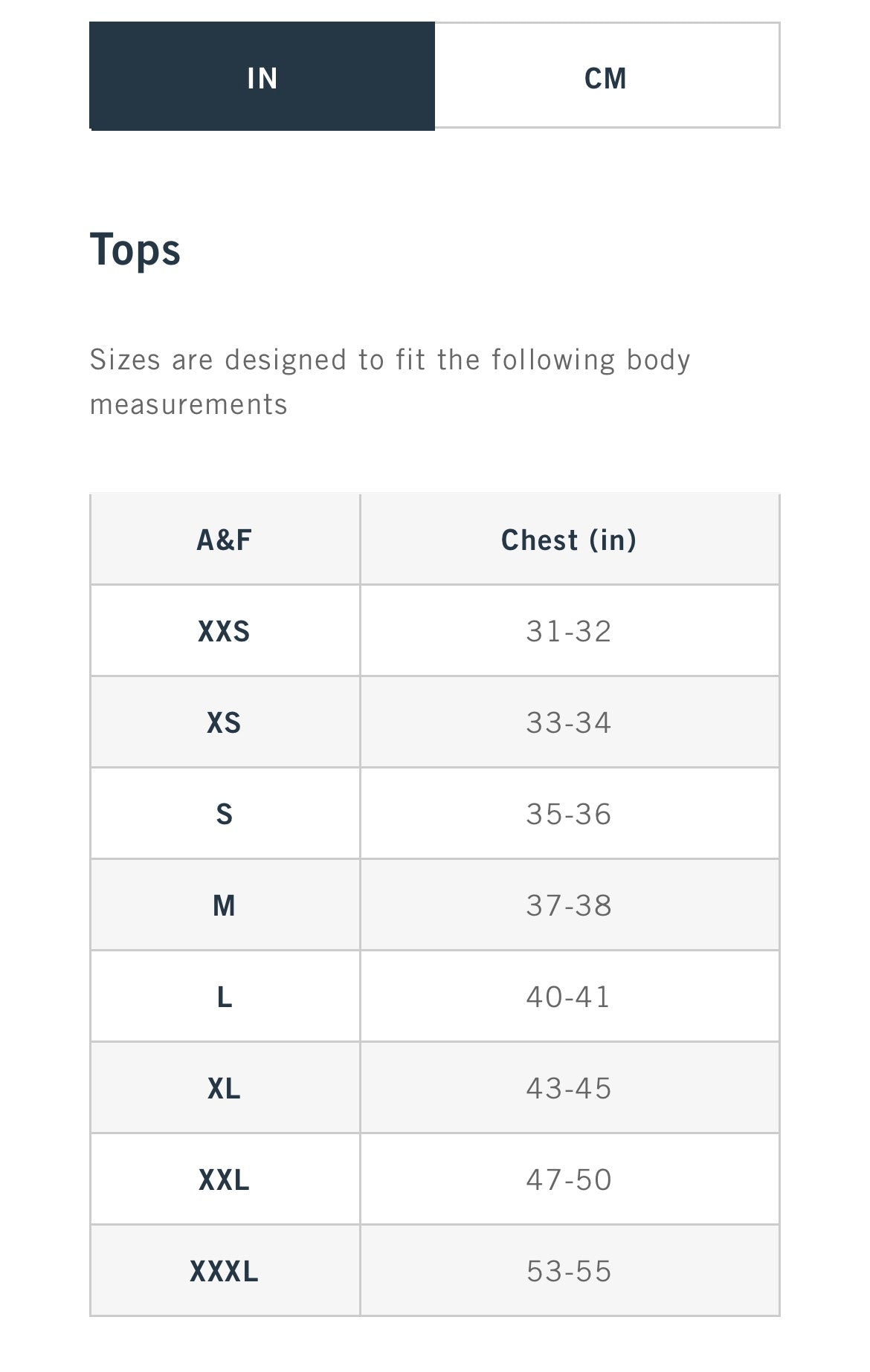Select the S size row label

(x=225, y=814)
